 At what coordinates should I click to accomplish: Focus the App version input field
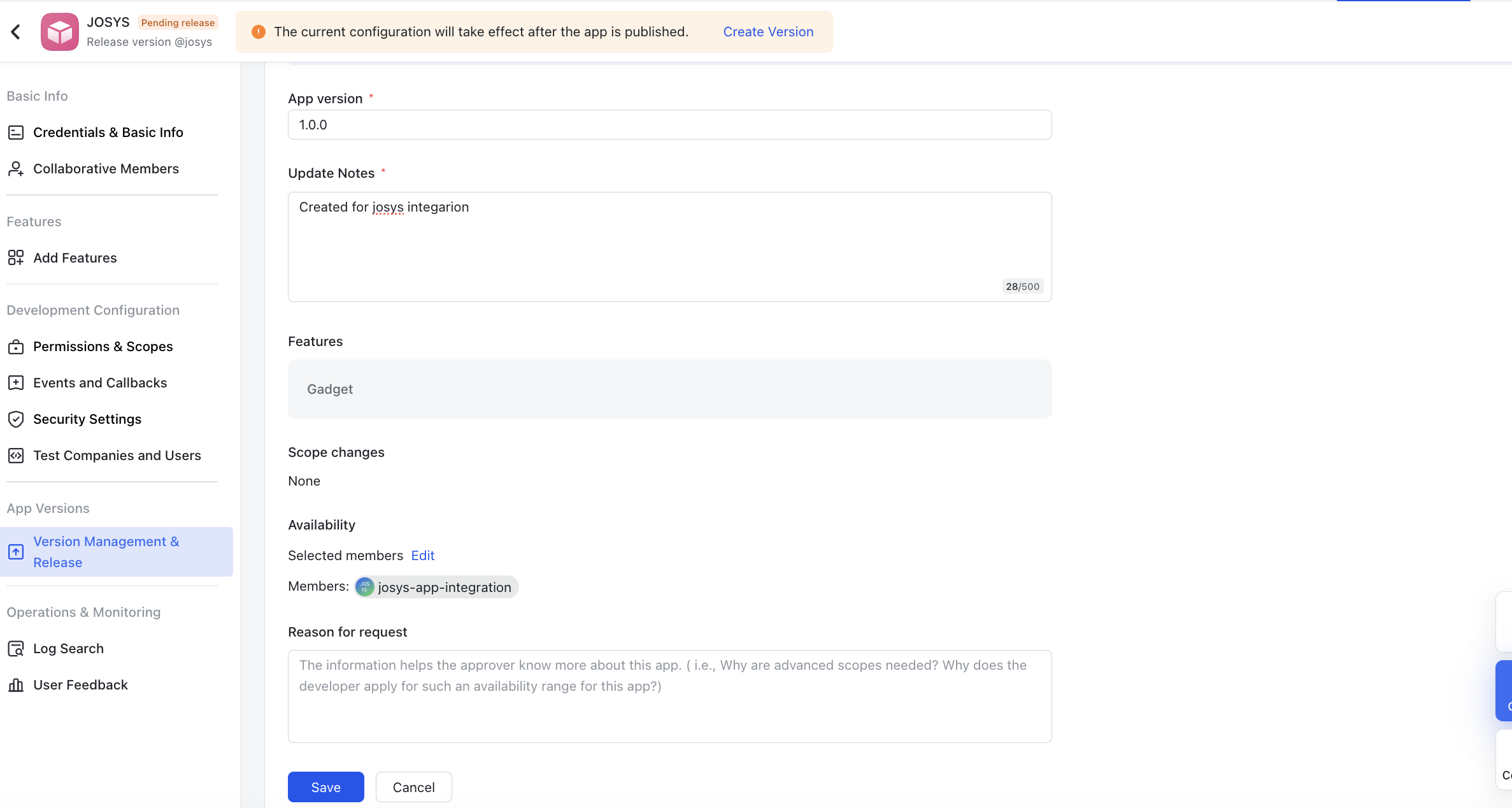669,125
